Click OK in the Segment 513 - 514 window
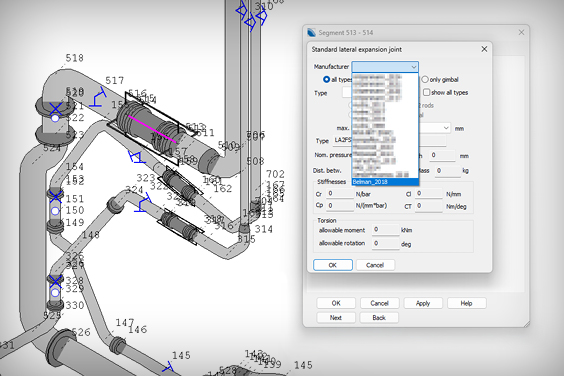This screenshot has height=376, width=564. click(336, 303)
